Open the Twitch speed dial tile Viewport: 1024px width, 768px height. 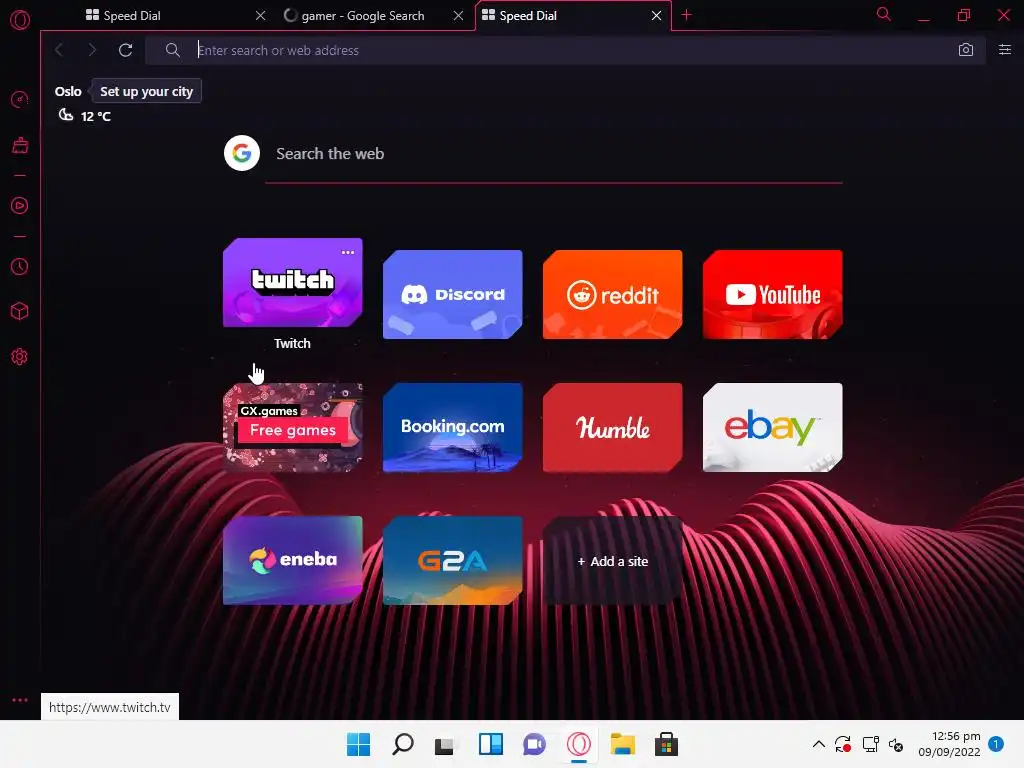[293, 283]
